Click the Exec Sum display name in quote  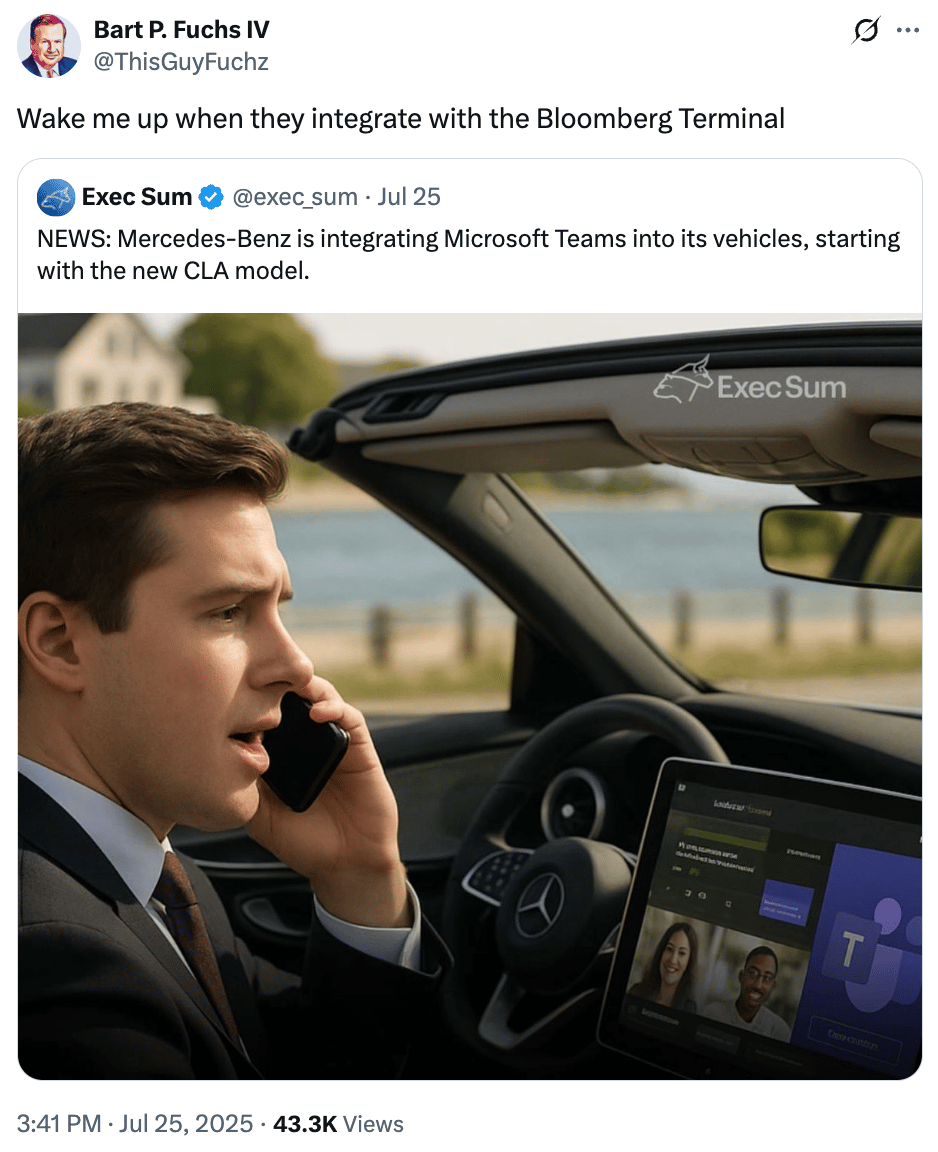137,197
